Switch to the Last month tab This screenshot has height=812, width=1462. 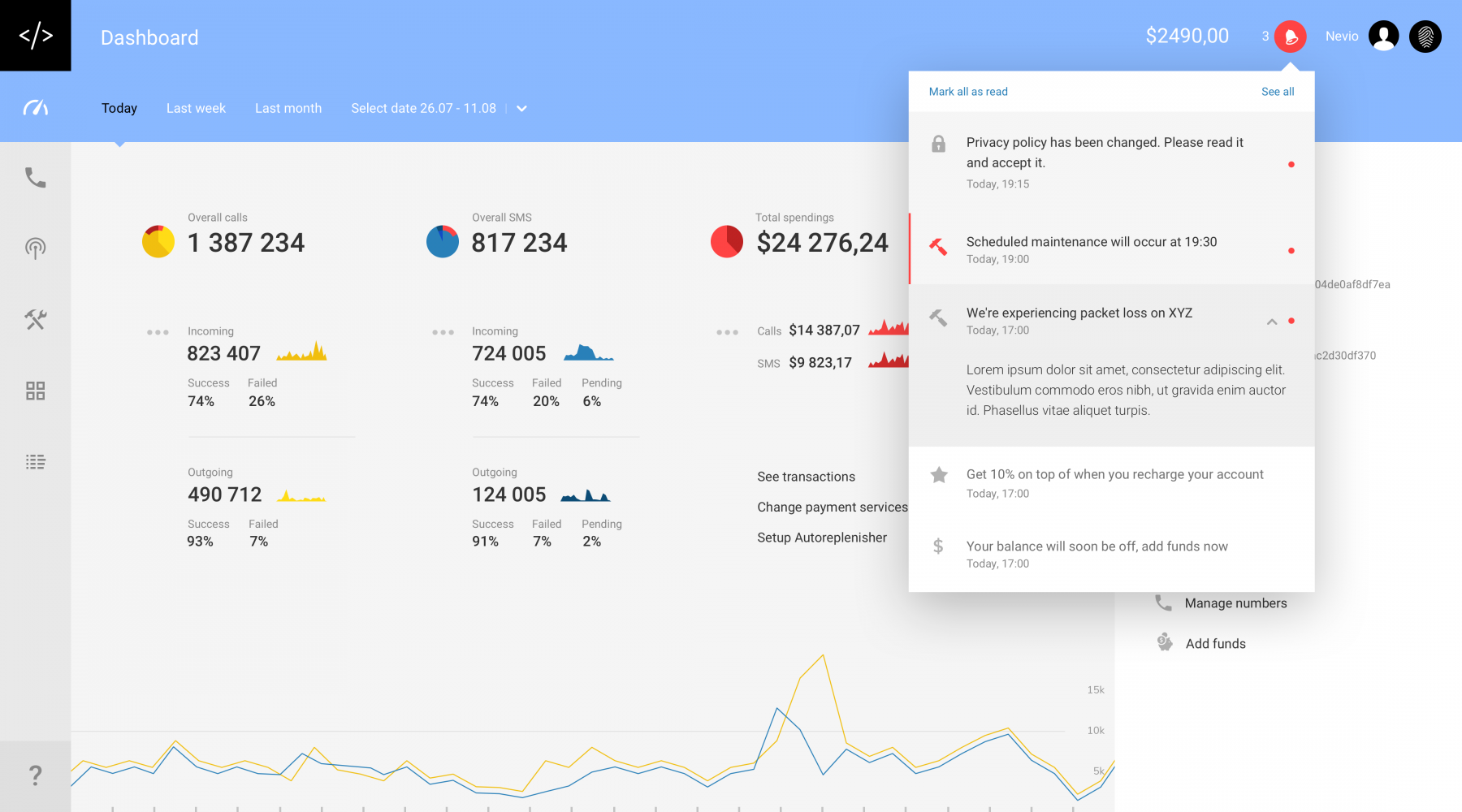288,109
